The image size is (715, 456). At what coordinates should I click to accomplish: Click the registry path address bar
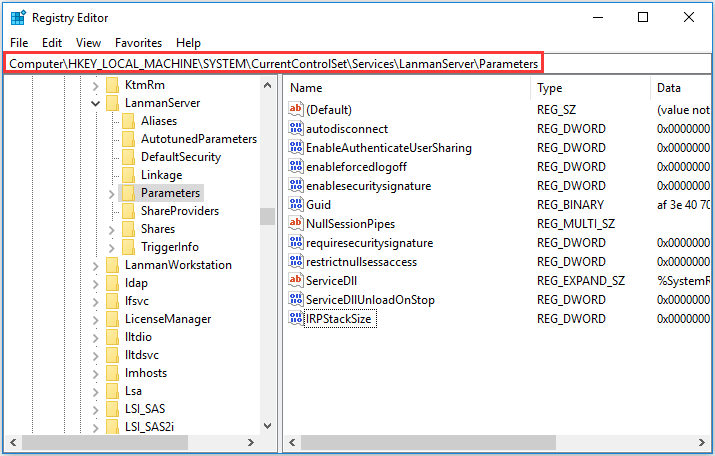click(x=358, y=63)
